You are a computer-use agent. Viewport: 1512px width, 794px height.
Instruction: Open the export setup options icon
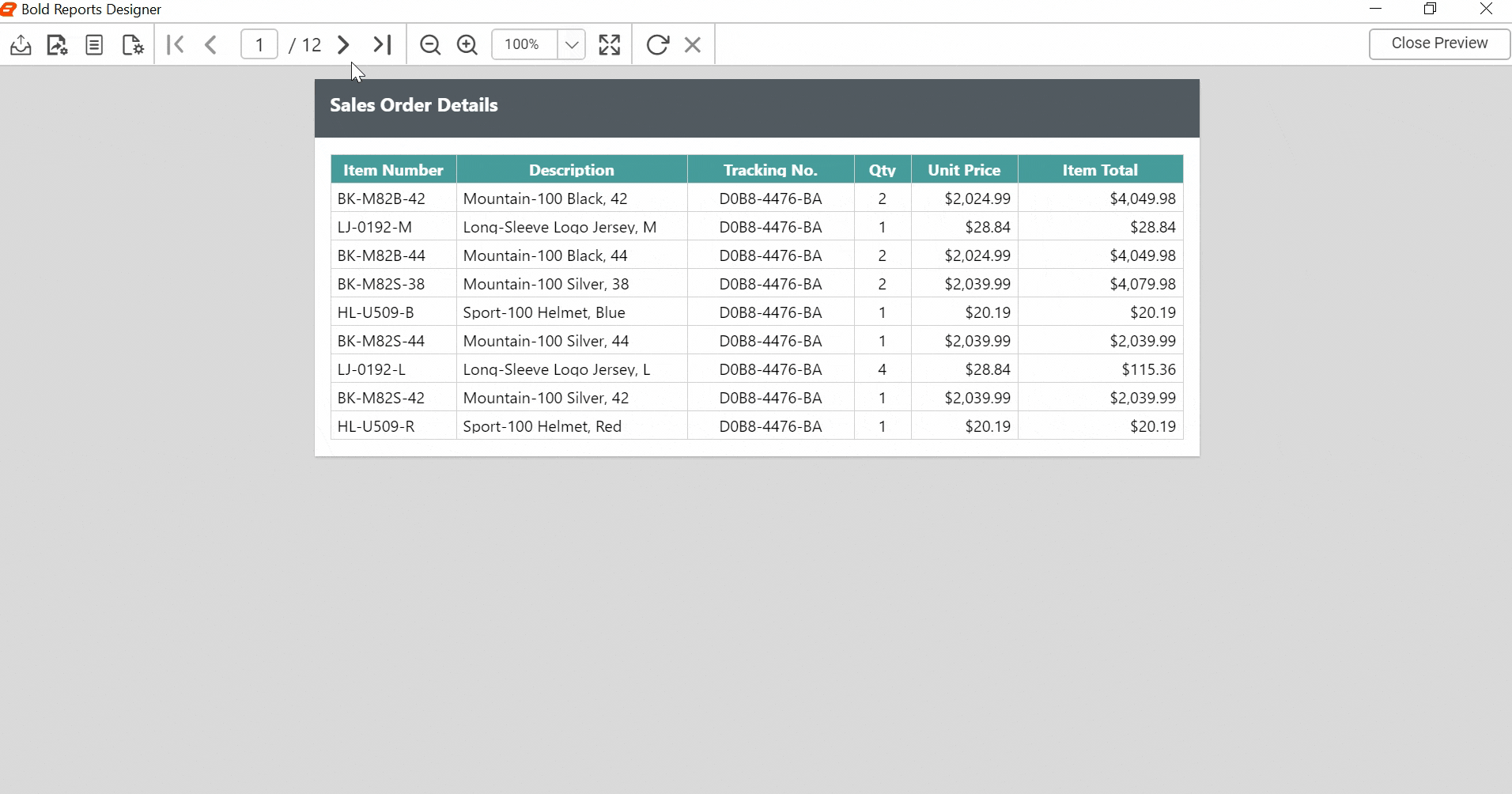56,44
